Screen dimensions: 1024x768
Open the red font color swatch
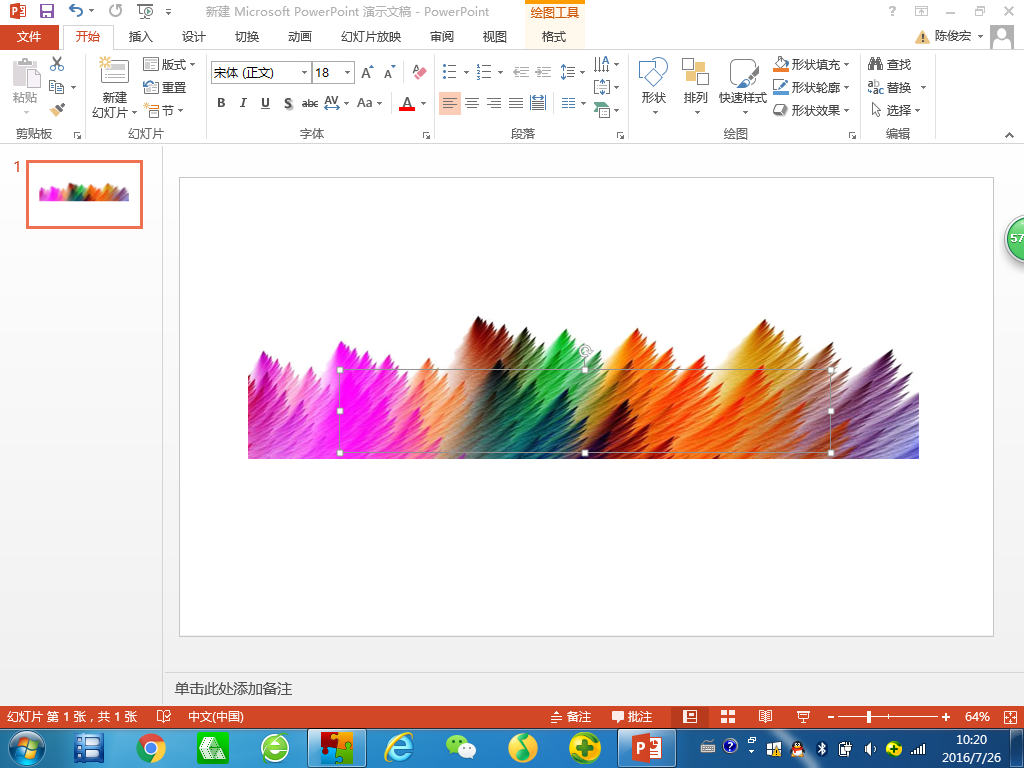(x=407, y=103)
